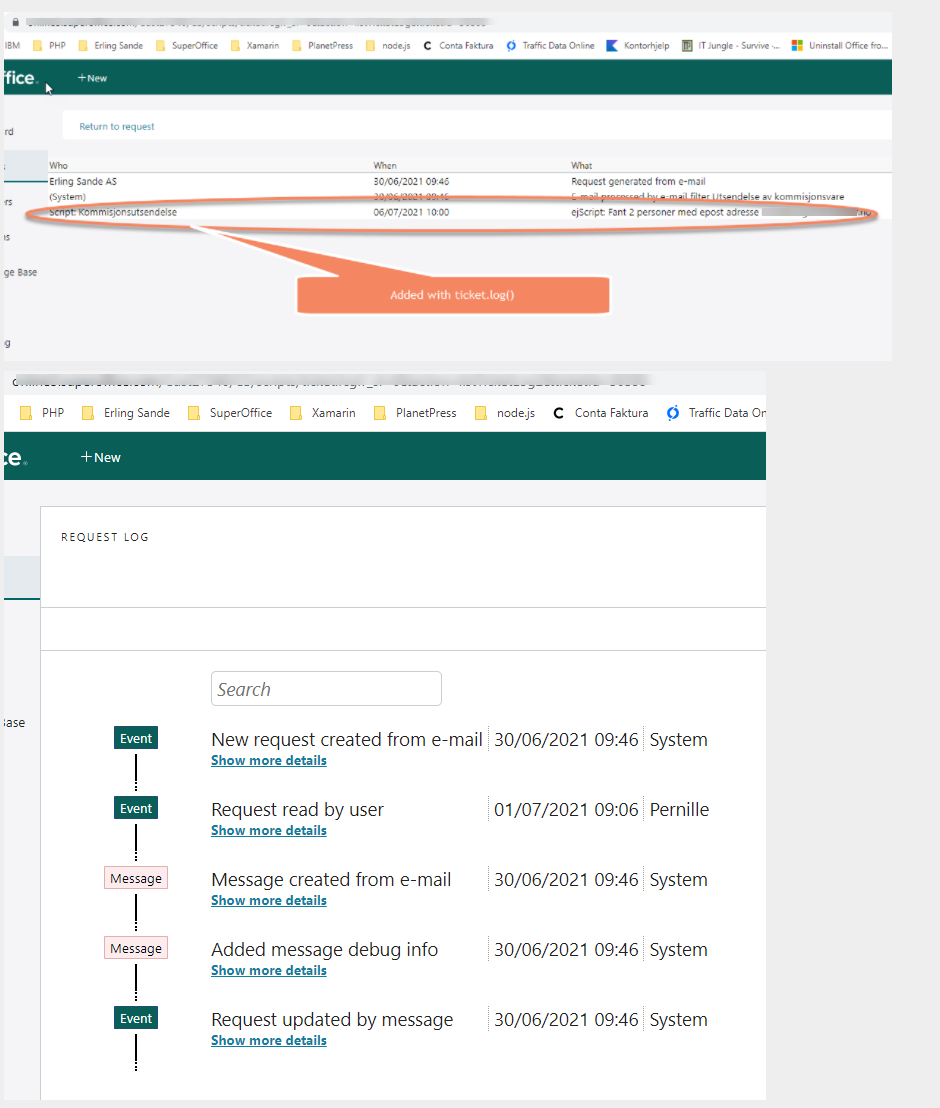The height and width of the screenshot is (1108, 940).
Task: Click the Message badge beside 'Added message debug info'
Action: (x=136, y=949)
